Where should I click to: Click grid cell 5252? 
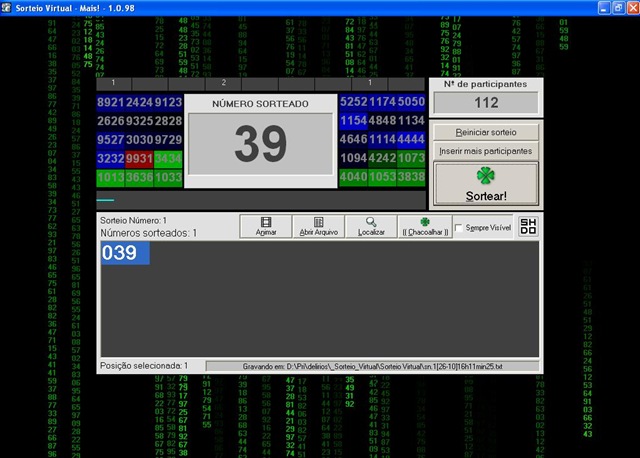point(353,102)
